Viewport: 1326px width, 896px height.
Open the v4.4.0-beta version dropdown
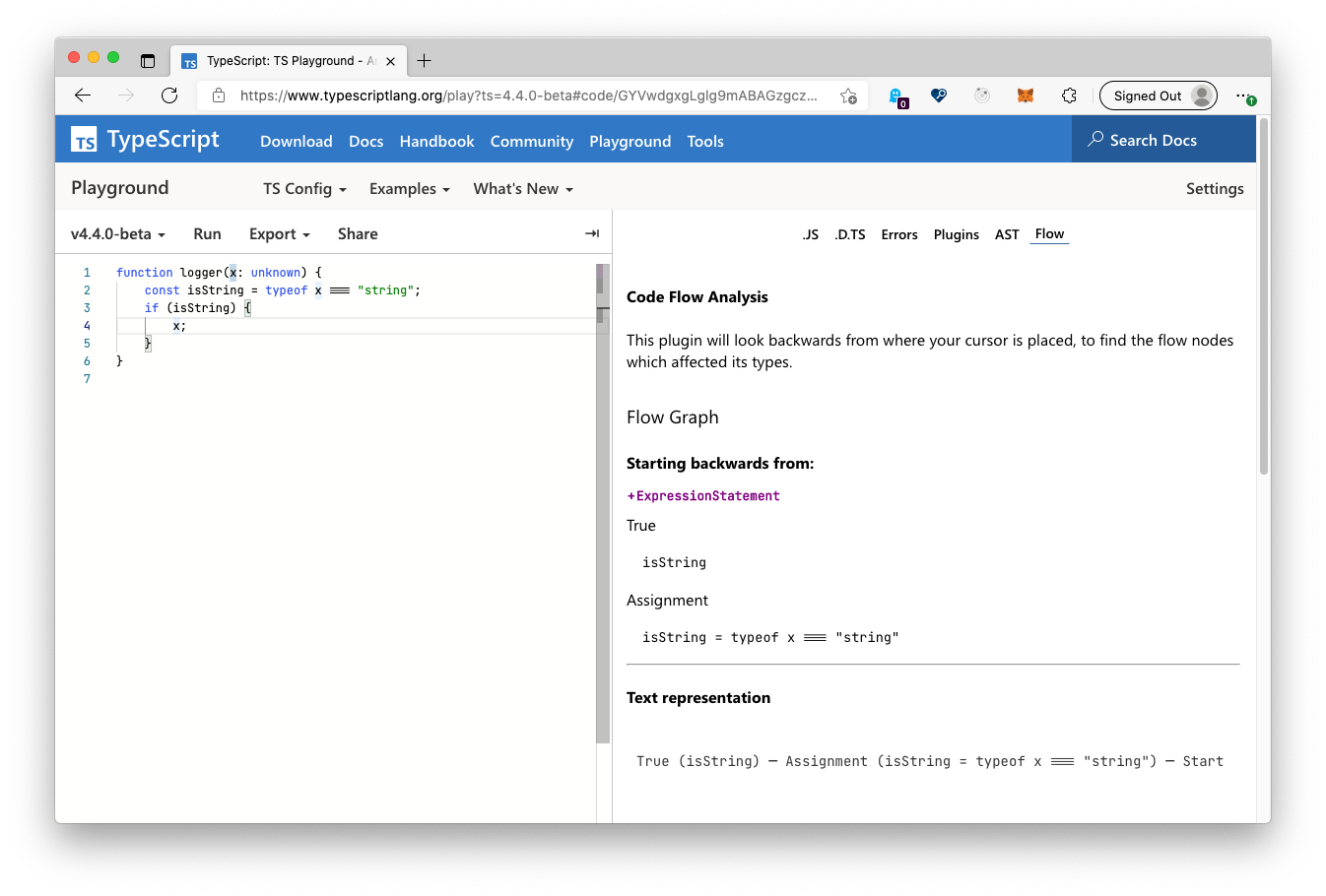[x=118, y=233]
